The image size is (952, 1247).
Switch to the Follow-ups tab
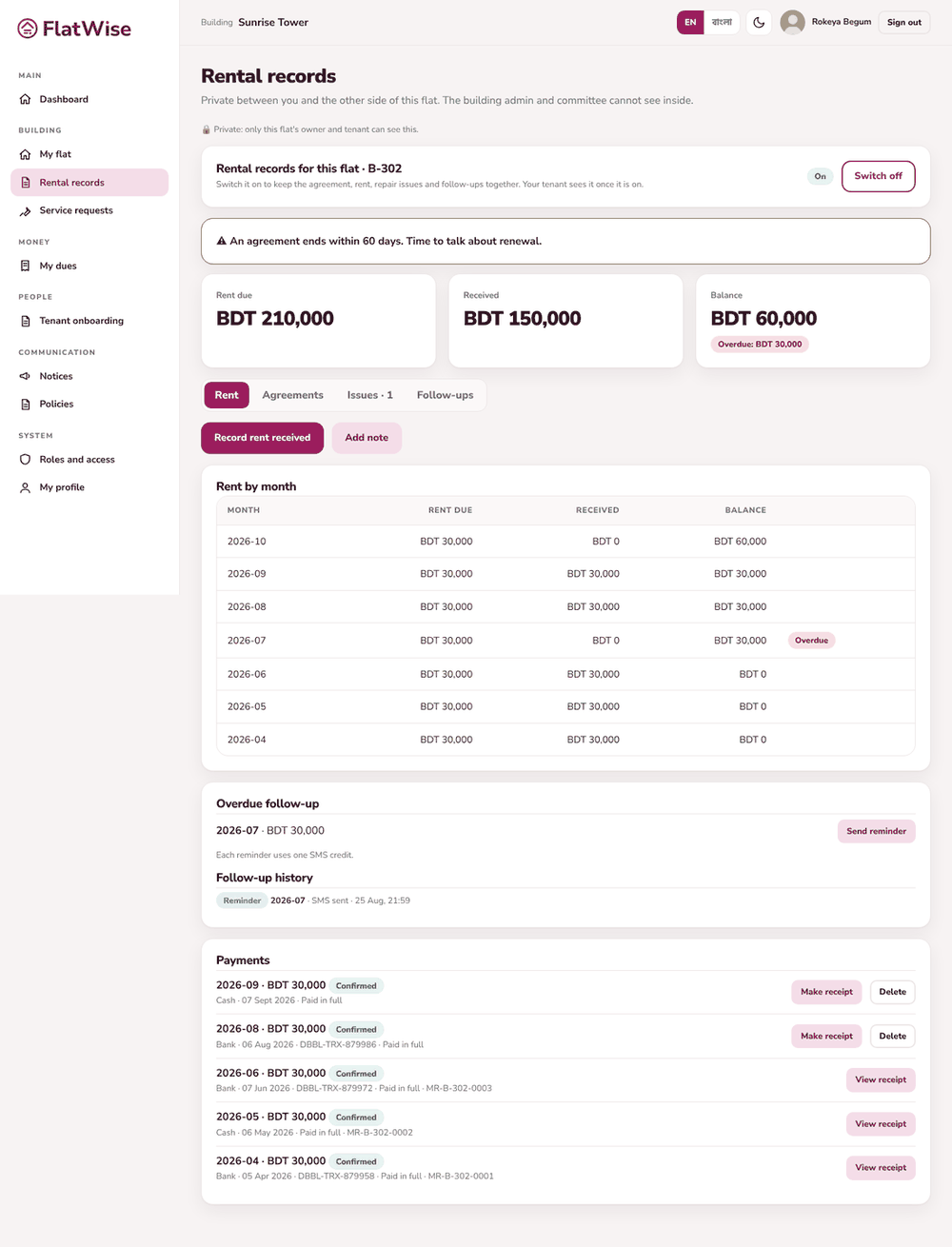point(445,395)
